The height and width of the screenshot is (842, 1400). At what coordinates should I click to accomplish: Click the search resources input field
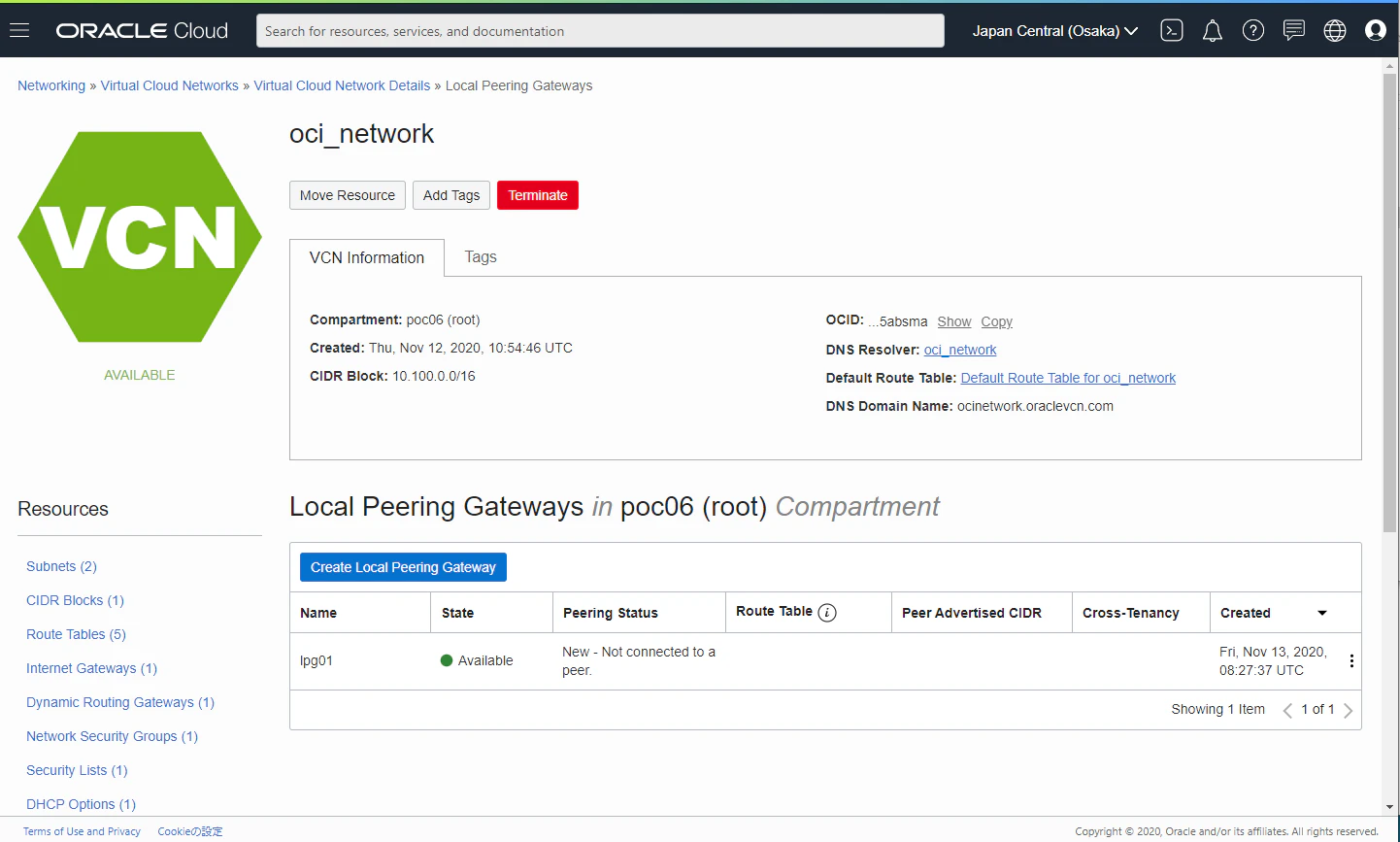click(x=600, y=31)
